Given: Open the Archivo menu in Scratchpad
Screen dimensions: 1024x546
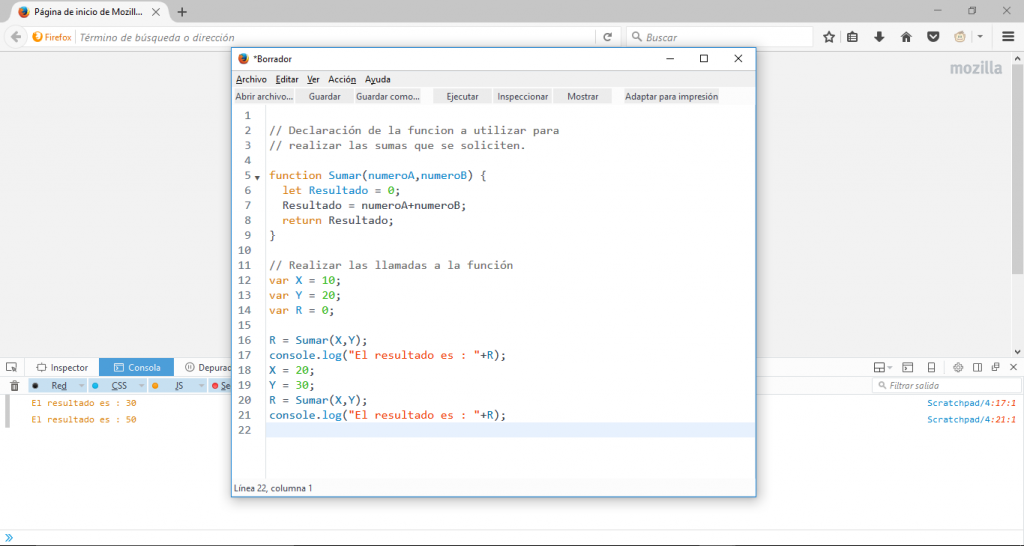Looking at the screenshot, I should [251, 79].
